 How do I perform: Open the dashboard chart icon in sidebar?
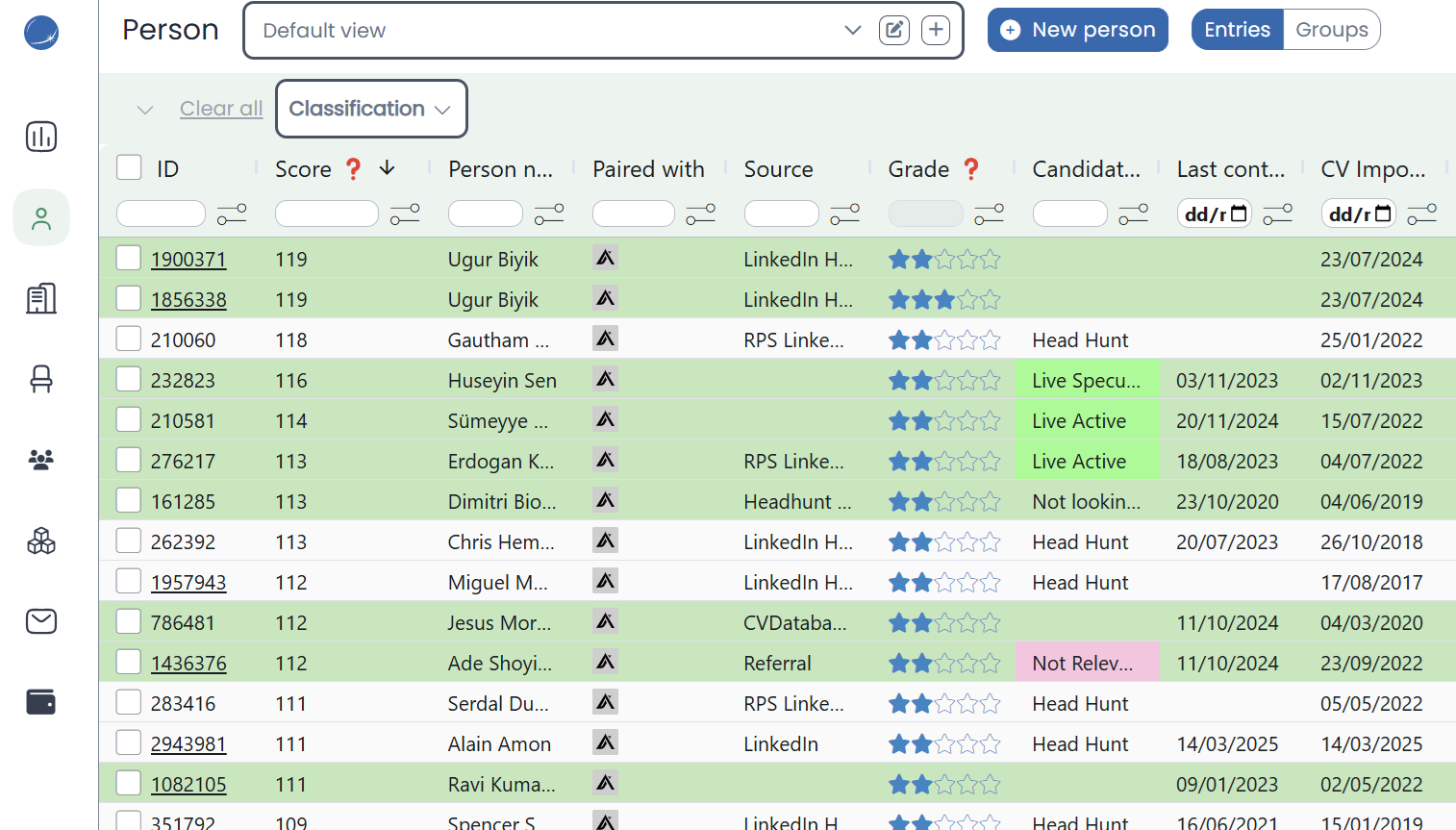(41, 137)
